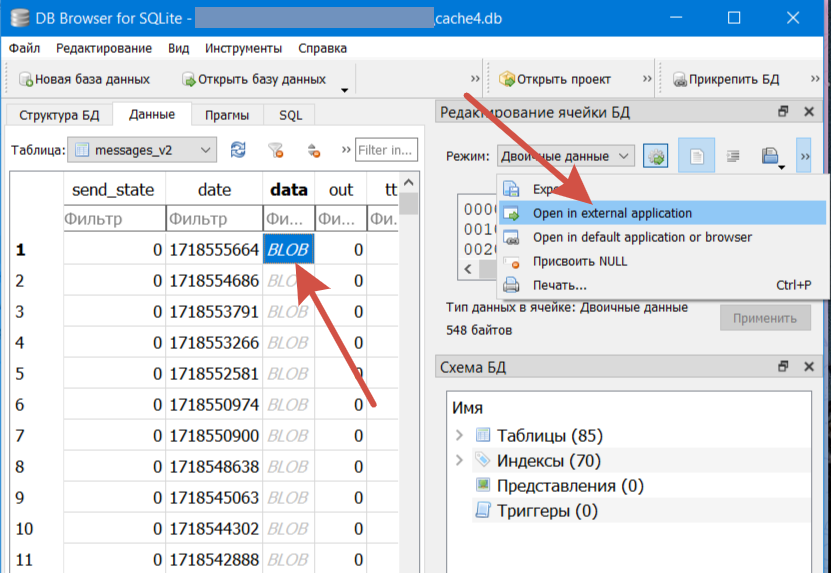
Task: Click the data column header
Action: coord(289,190)
